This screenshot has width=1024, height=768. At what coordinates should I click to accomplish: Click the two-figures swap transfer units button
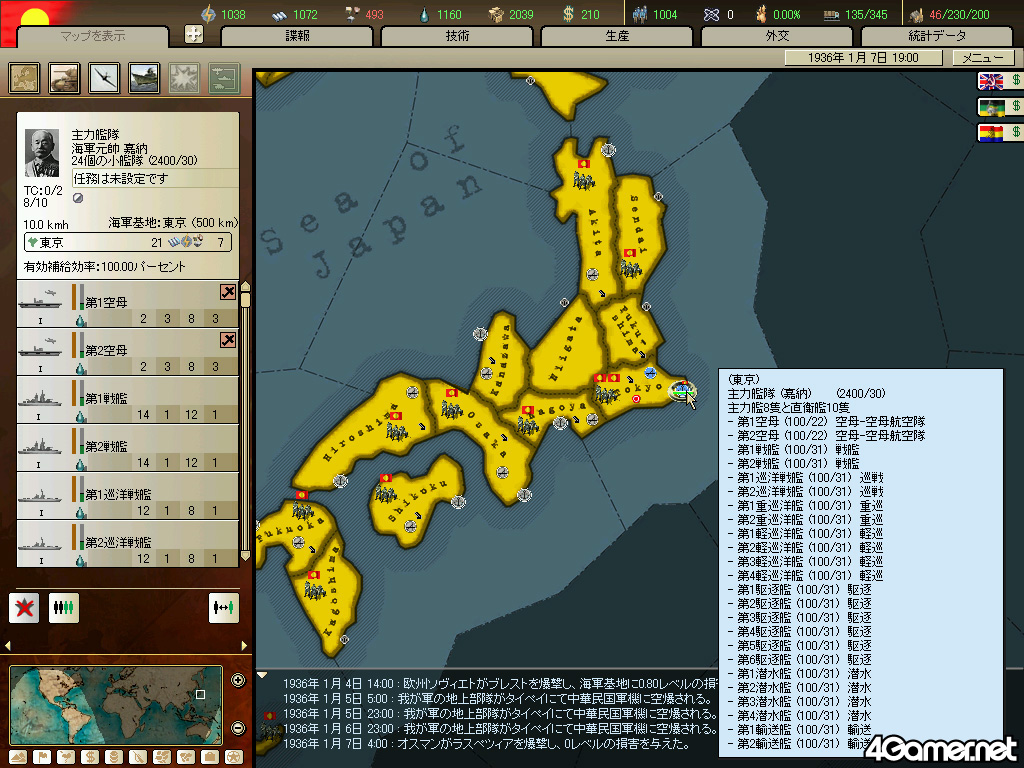[x=223, y=608]
